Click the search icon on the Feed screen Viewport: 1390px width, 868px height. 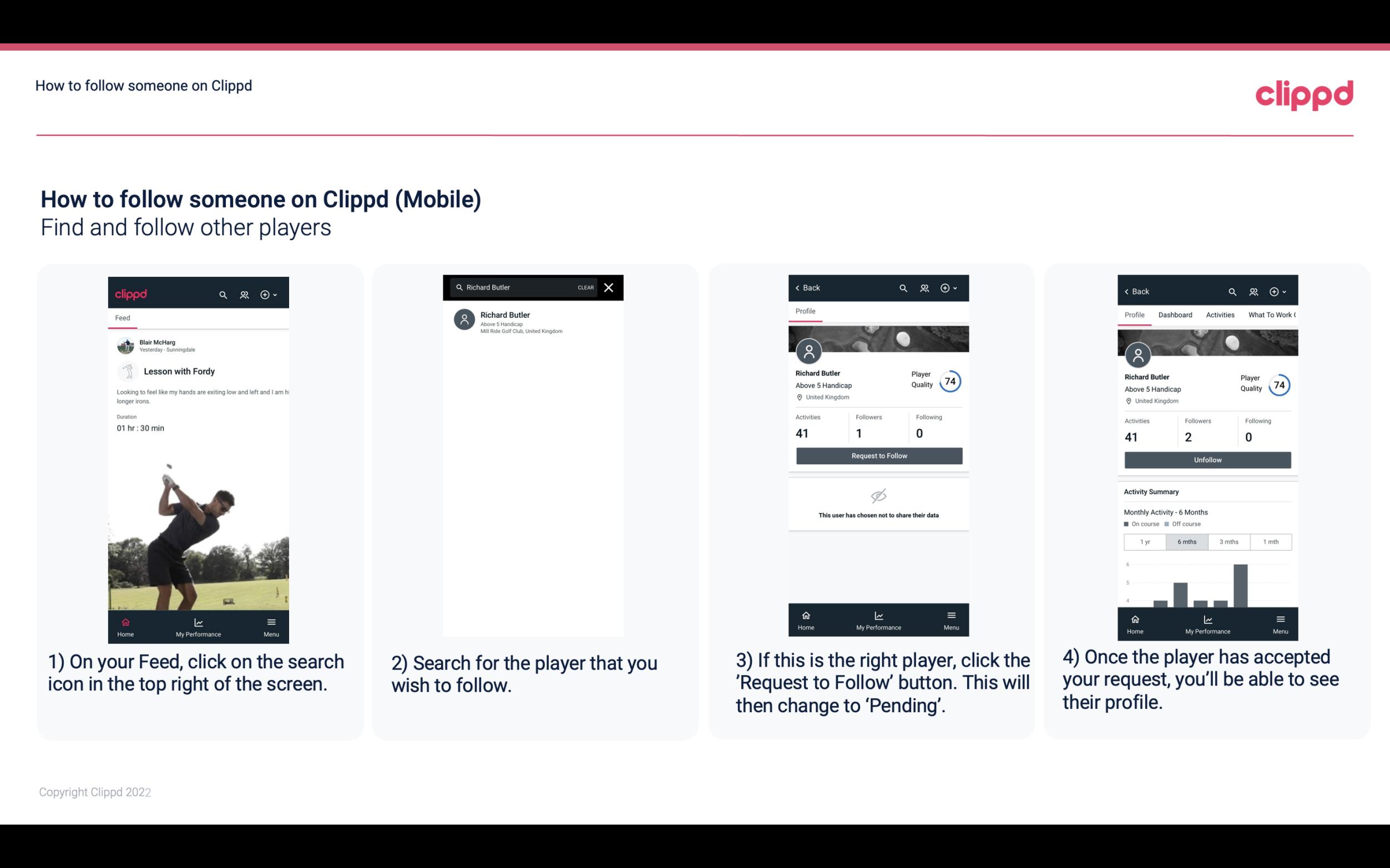(222, 294)
